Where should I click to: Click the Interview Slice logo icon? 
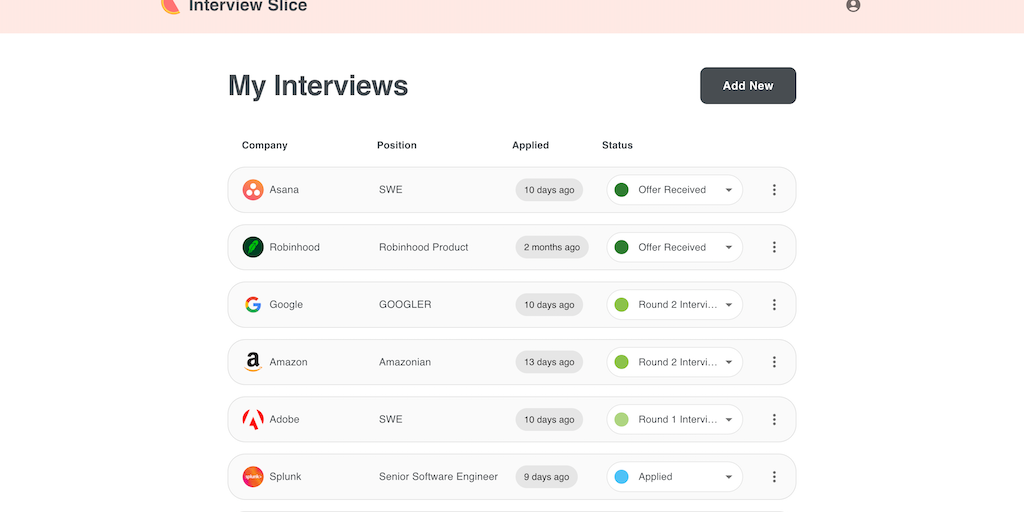point(170,6)
